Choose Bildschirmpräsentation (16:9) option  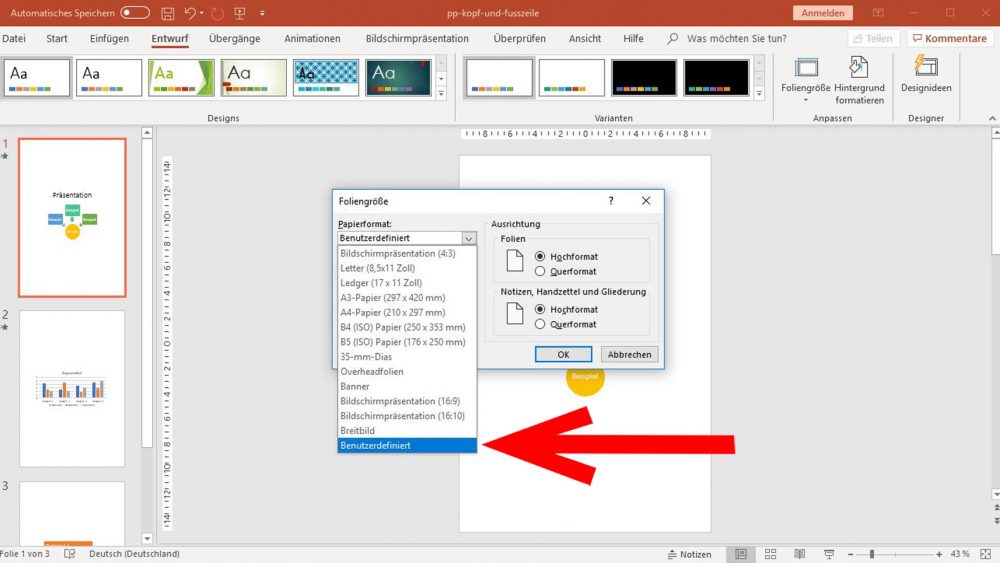(407, 401)
